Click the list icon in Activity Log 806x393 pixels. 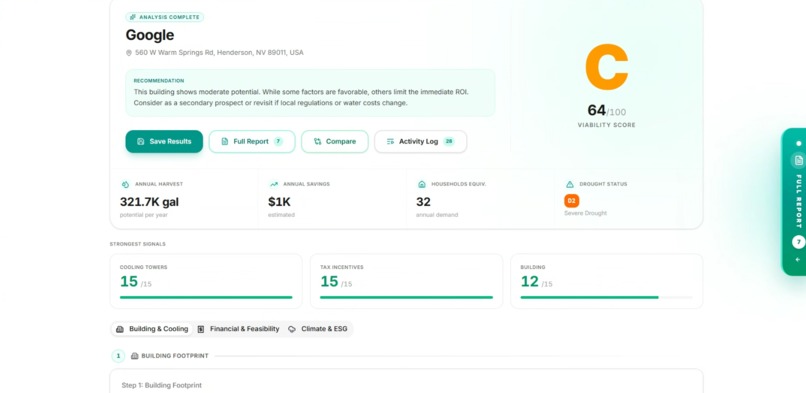(x=390, y=141)
